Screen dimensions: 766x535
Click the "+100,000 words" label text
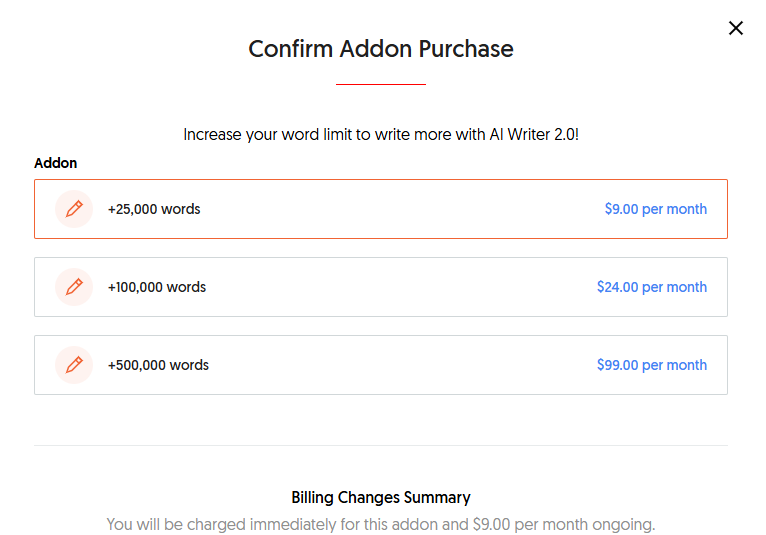tap(157, 287)
